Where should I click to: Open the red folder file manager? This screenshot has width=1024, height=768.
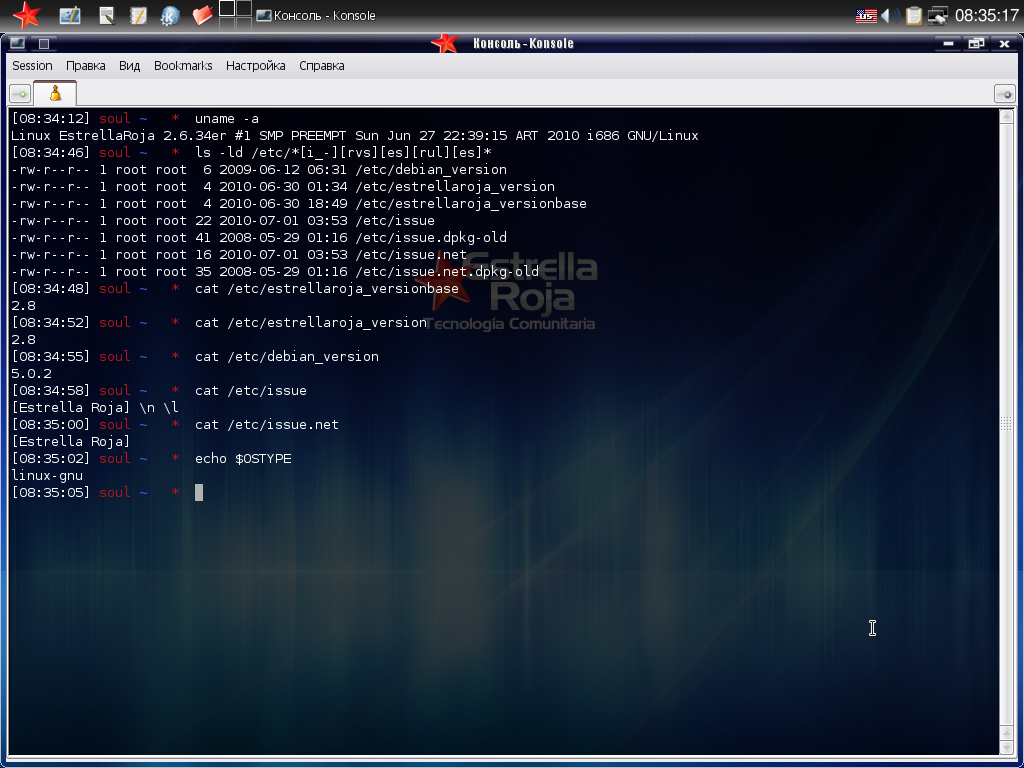click(202, 15)
